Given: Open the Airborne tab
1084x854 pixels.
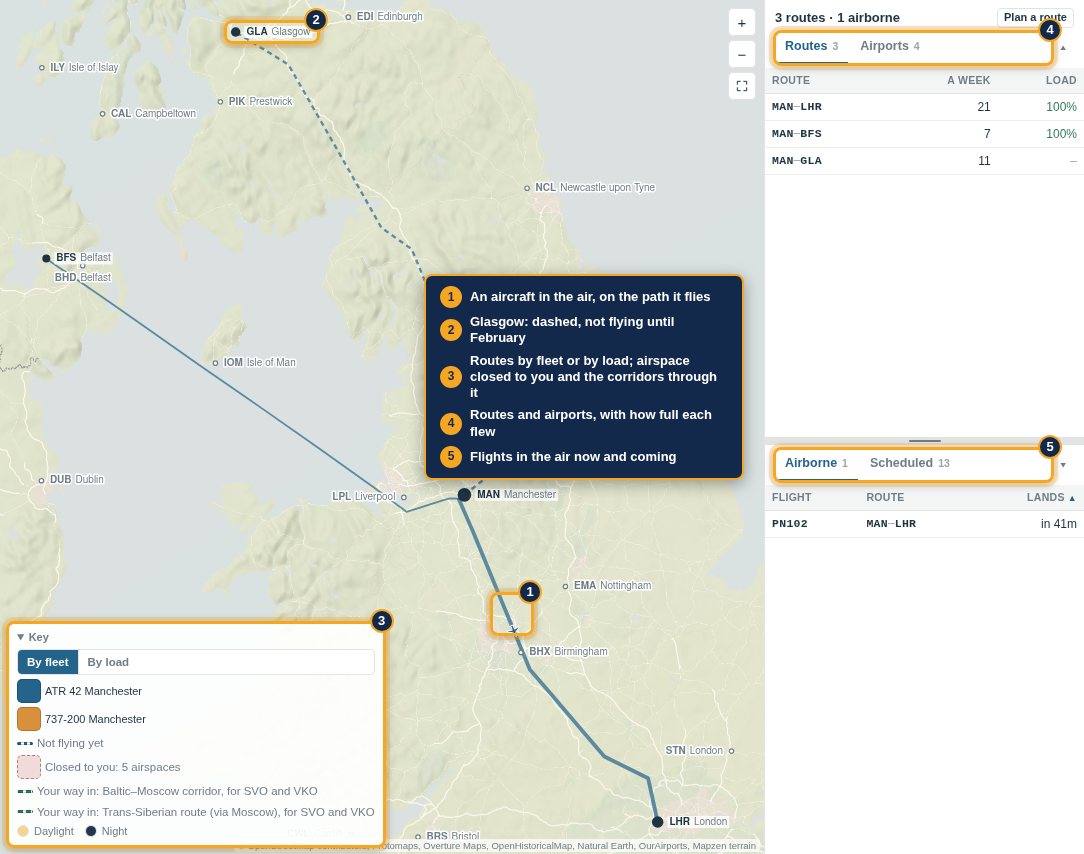Looking at the screenshot, I should (816, 463).
